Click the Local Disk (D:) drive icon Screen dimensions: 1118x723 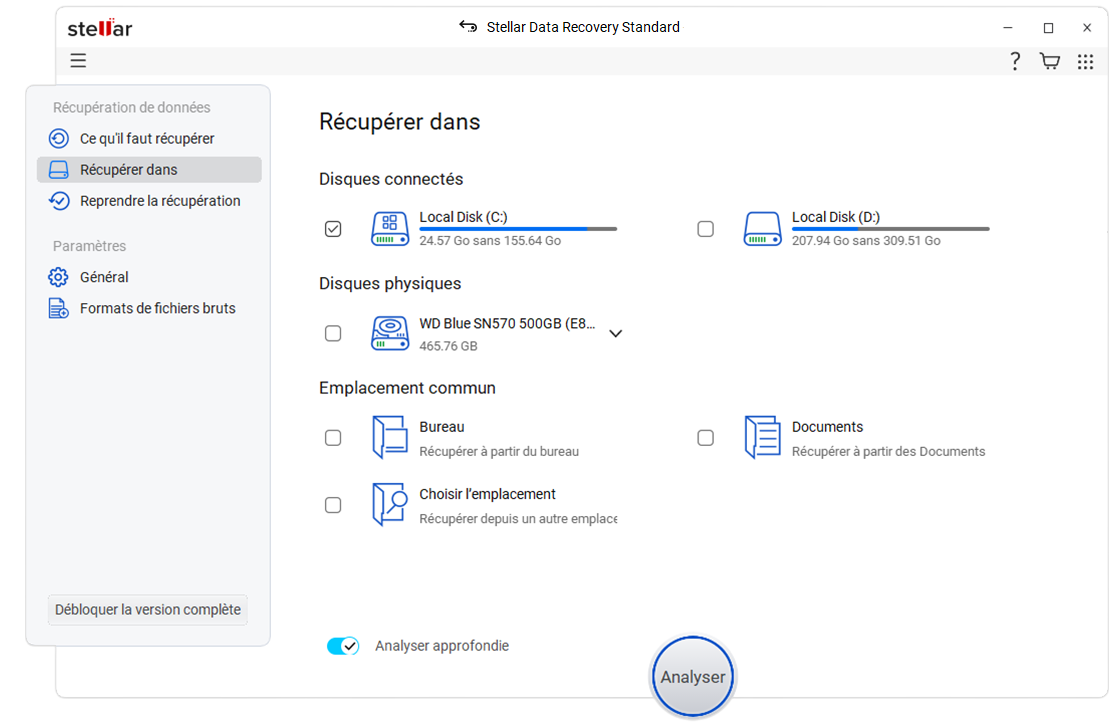762,229
